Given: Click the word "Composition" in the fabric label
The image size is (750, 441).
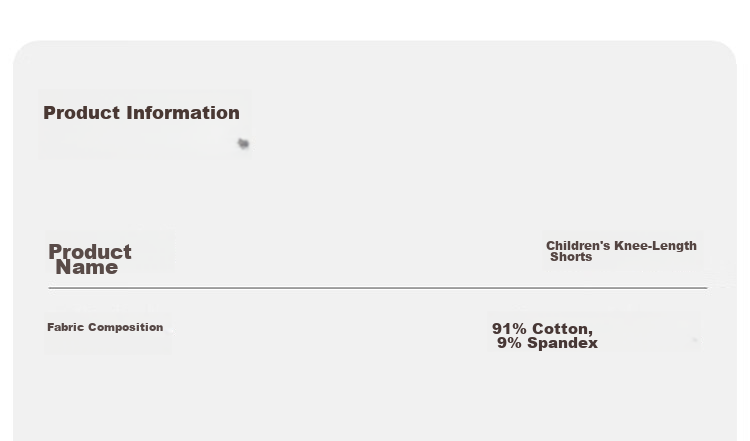Looking at the screenshot, I should (132, 328).
